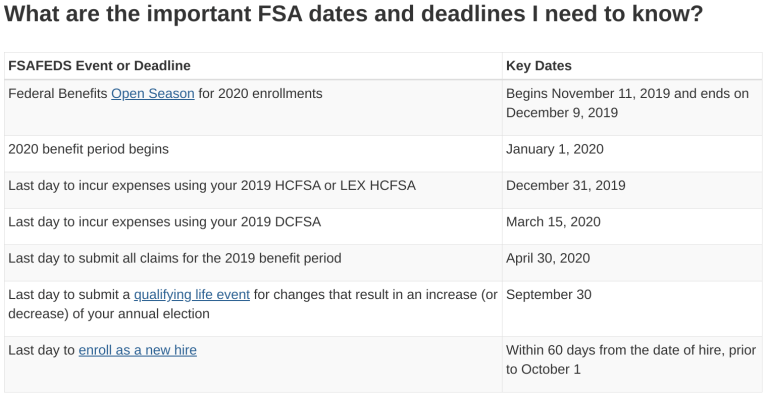Open the enroll as a new hire link
The width and height of the screenshot is (768, 397).
coord(138,350)
